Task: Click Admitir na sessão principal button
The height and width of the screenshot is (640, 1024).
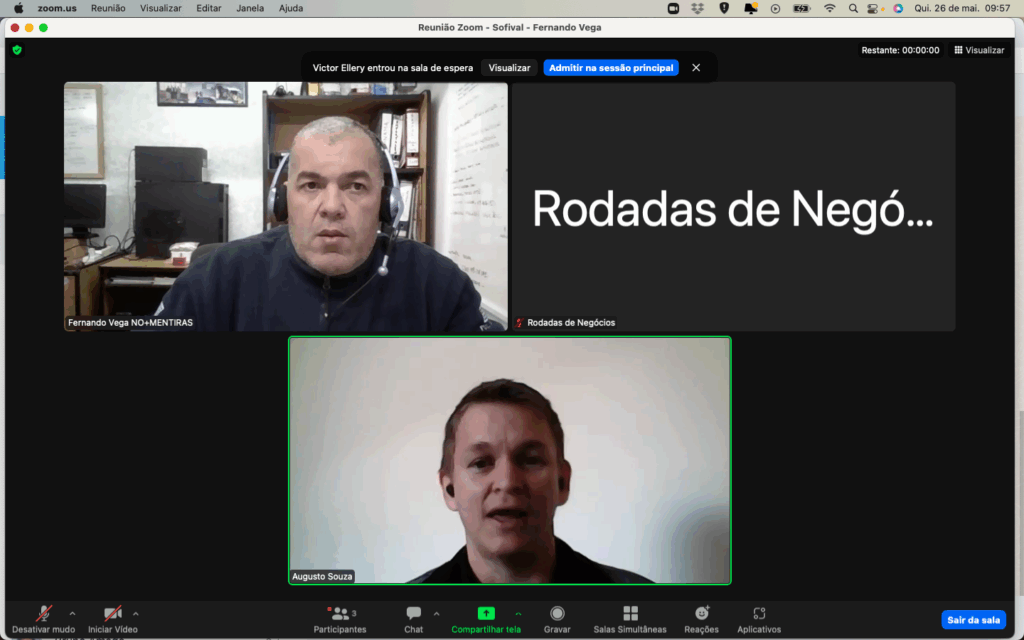Action: click(611, 68)
